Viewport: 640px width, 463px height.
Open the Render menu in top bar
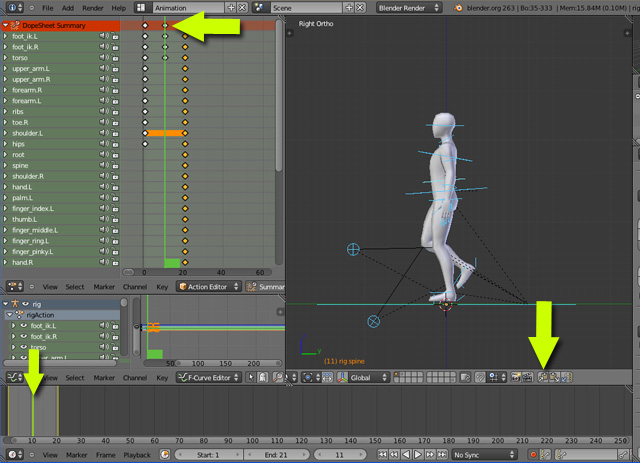pyautogui.click(x=93, y=8)
